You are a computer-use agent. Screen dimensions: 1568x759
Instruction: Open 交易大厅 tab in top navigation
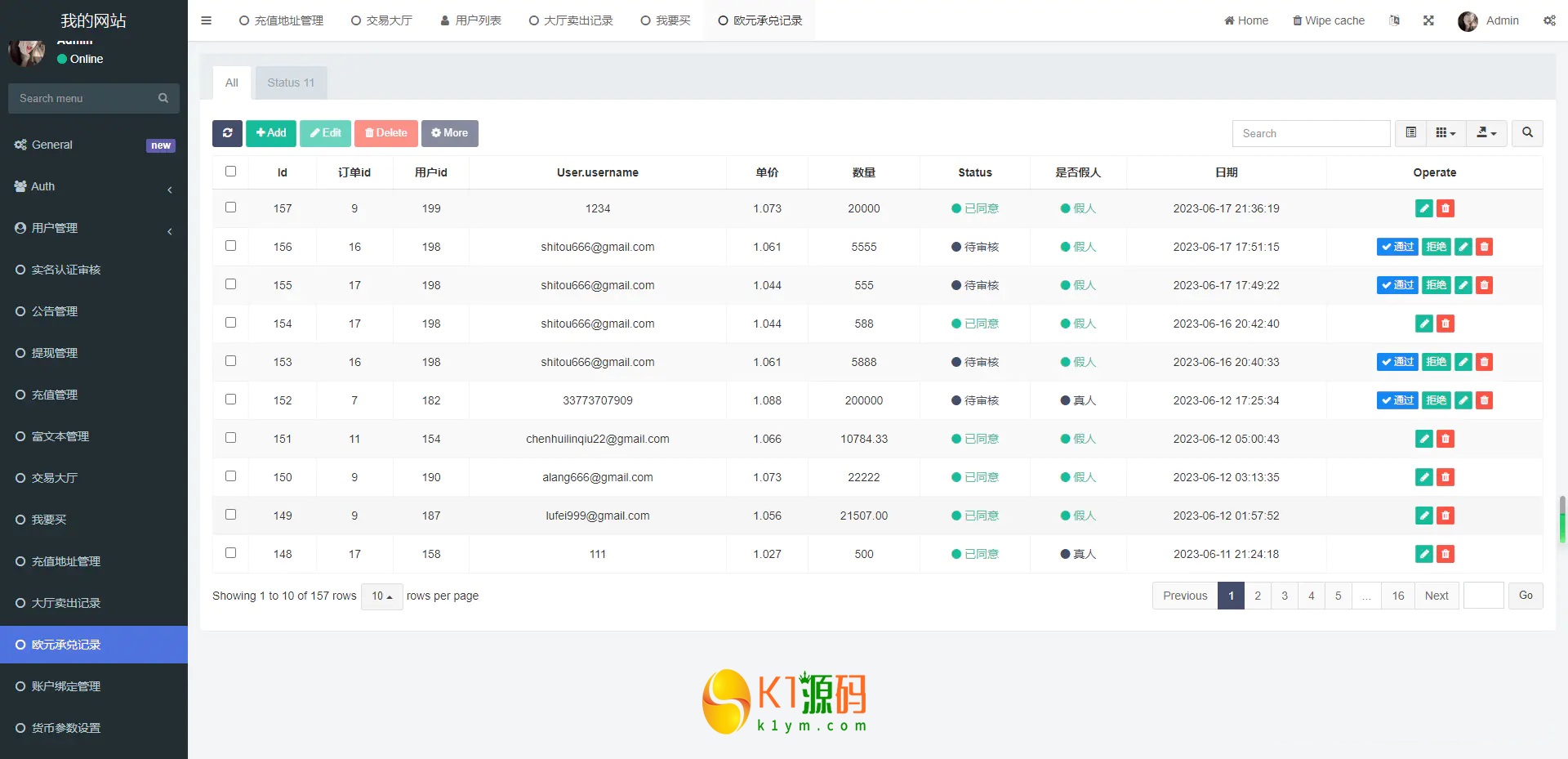(x=381, y=20)
